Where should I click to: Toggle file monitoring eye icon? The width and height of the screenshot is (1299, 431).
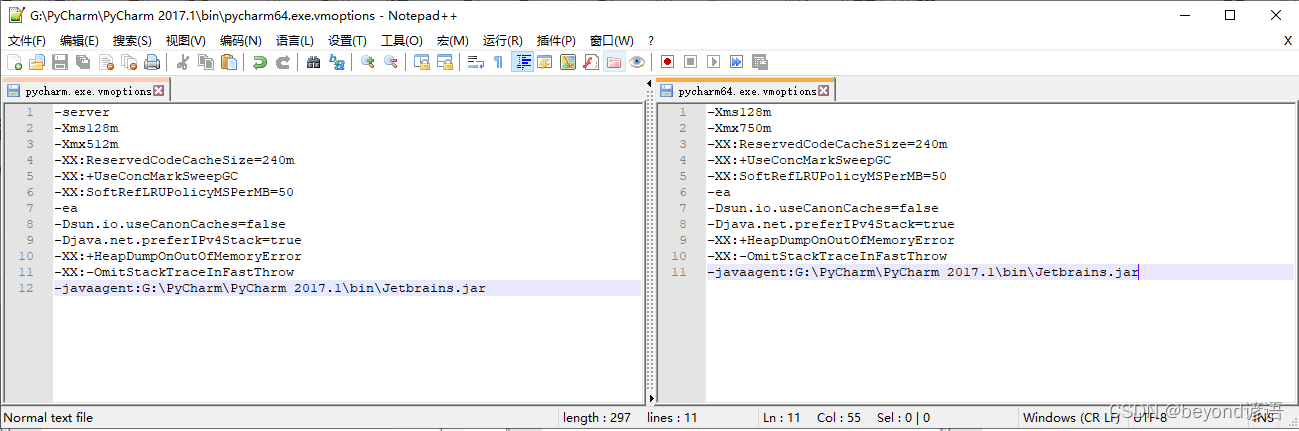(x=637, y=62)
